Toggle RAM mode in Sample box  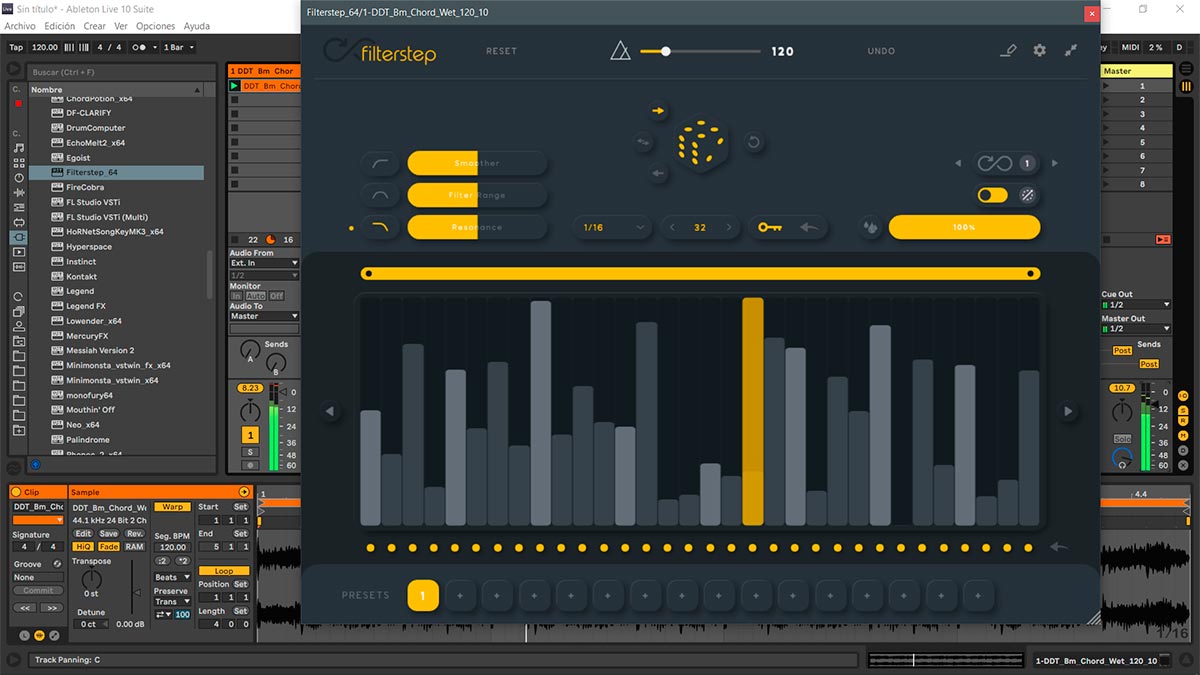point(134,547)
